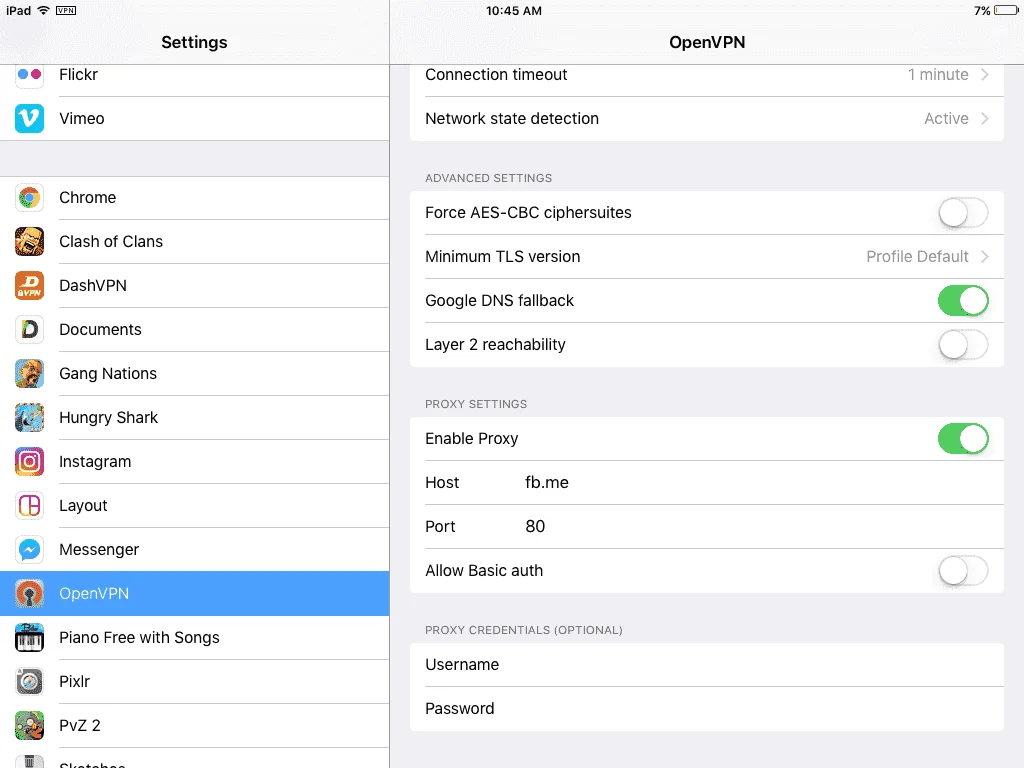Open Pixlr settings row
Viewport: 1024px width, 768px height.
tap(195, 681)
